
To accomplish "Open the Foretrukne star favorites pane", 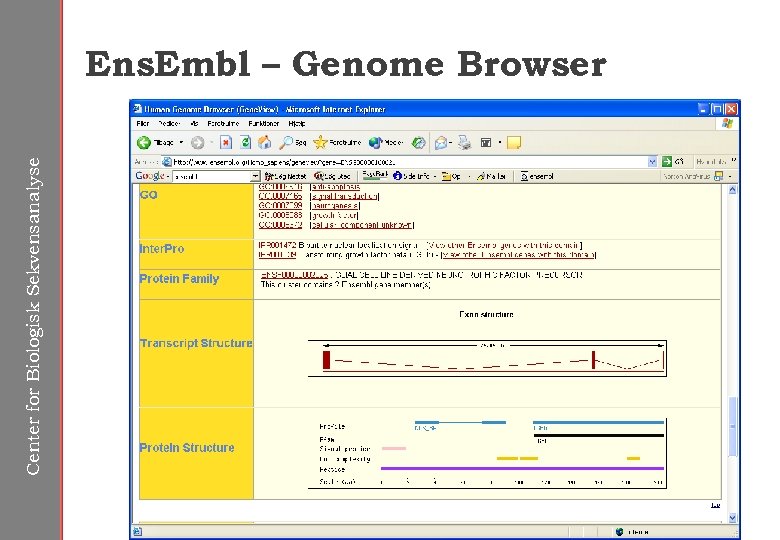I will (337, 143).
